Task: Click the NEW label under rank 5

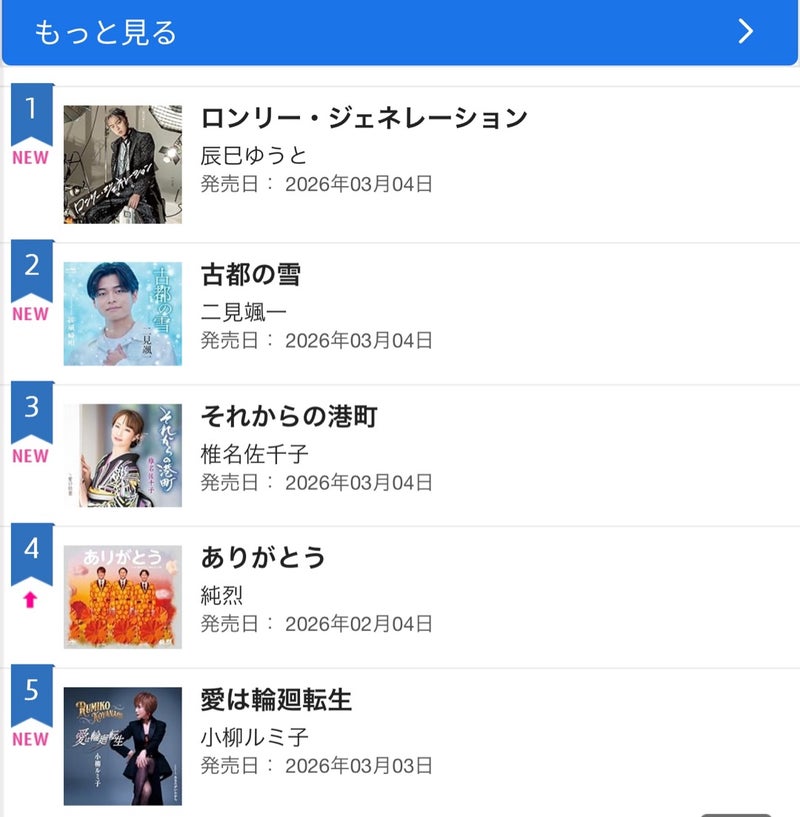Action: 30,739
